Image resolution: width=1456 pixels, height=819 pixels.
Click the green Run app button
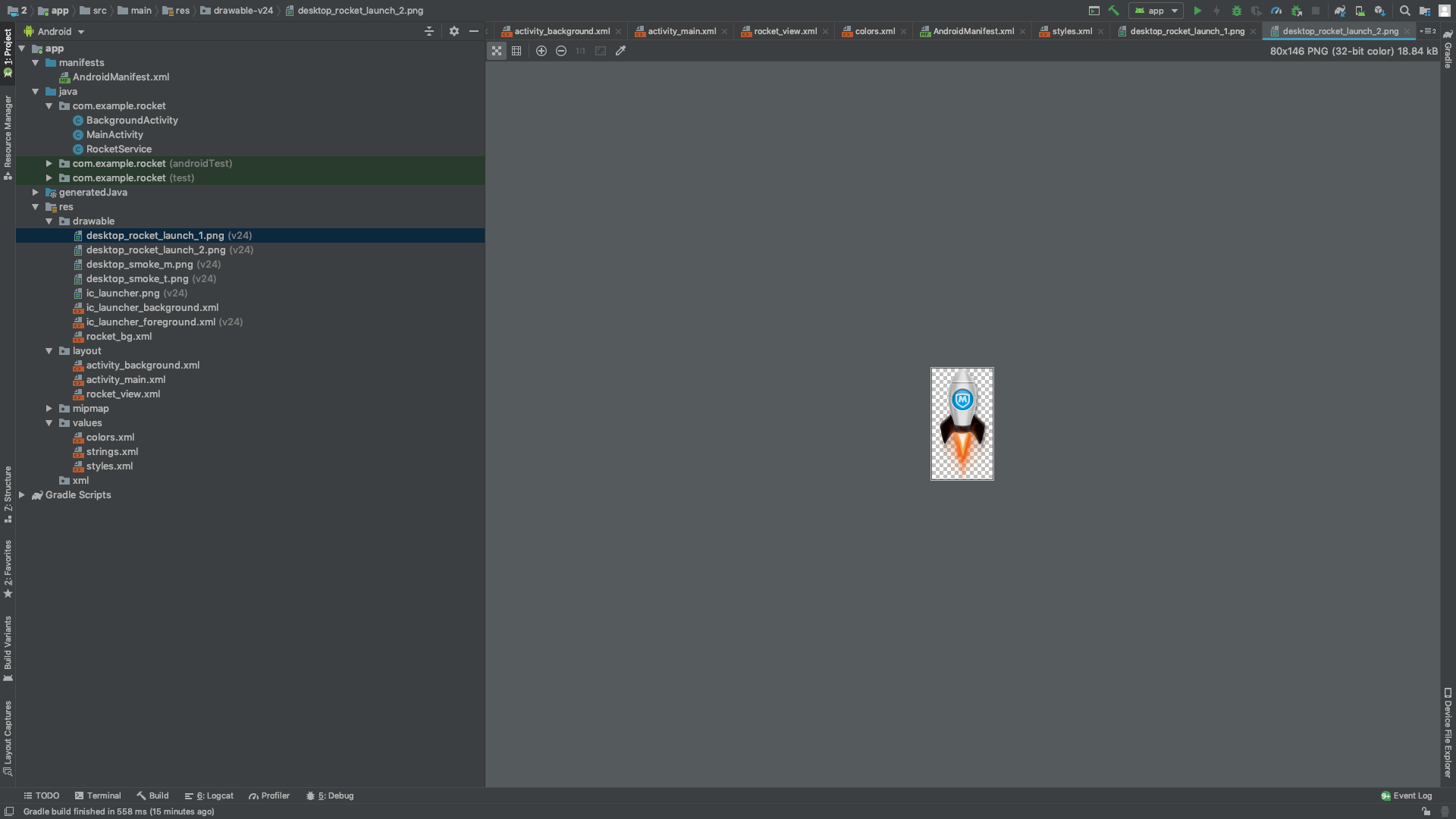pyautogui.click(x=1197, y=11)
